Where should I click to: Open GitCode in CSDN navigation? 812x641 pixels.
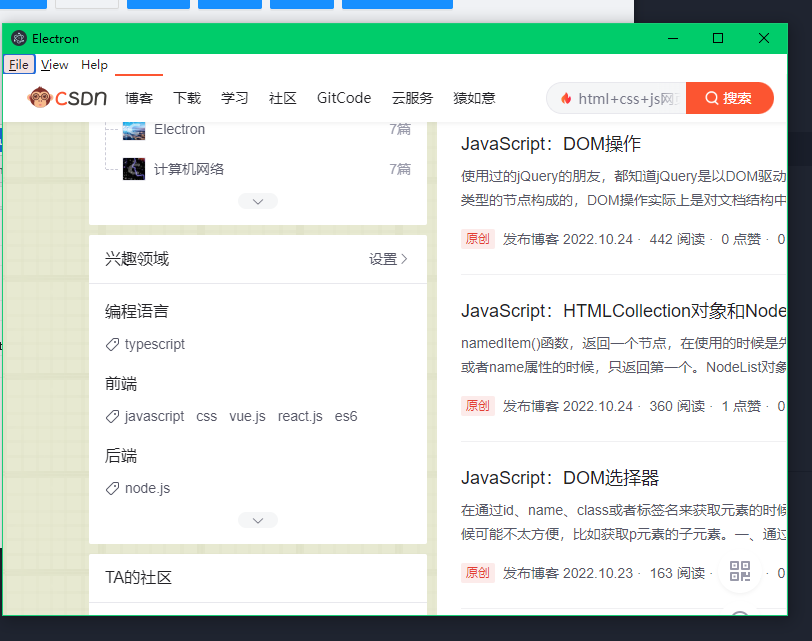[x=344, y=98]
